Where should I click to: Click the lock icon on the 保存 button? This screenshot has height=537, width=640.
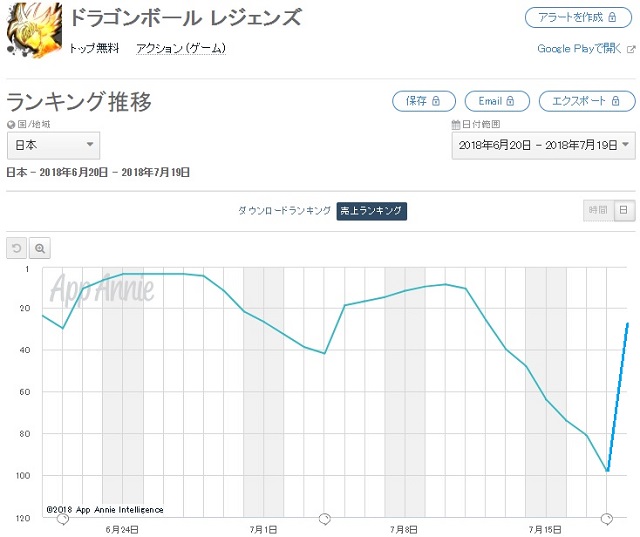(x=436, y=101)
